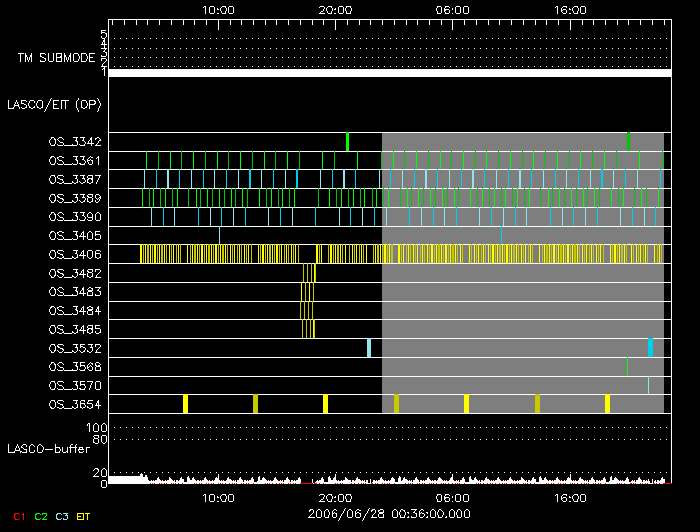Click the white TM SUBMODE bar
The width and height of the screenshot is (700, 532).
click(389, 73)
